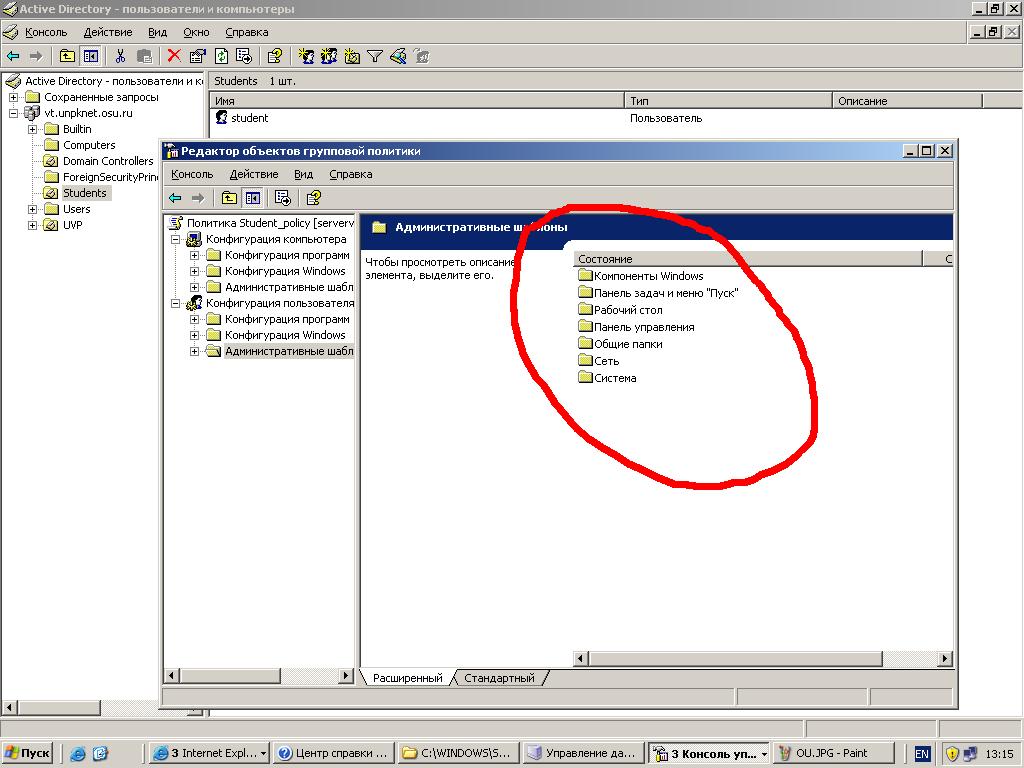Screen dimensions: 1024x768
Task: Click the red Delete icon in Active Directory toolbar
Action: pos(174,57)
